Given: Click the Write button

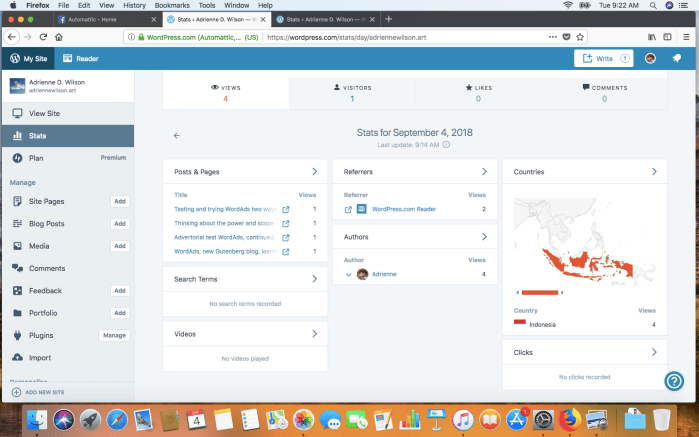Looking at the screenshot, I should click(604, 58).
